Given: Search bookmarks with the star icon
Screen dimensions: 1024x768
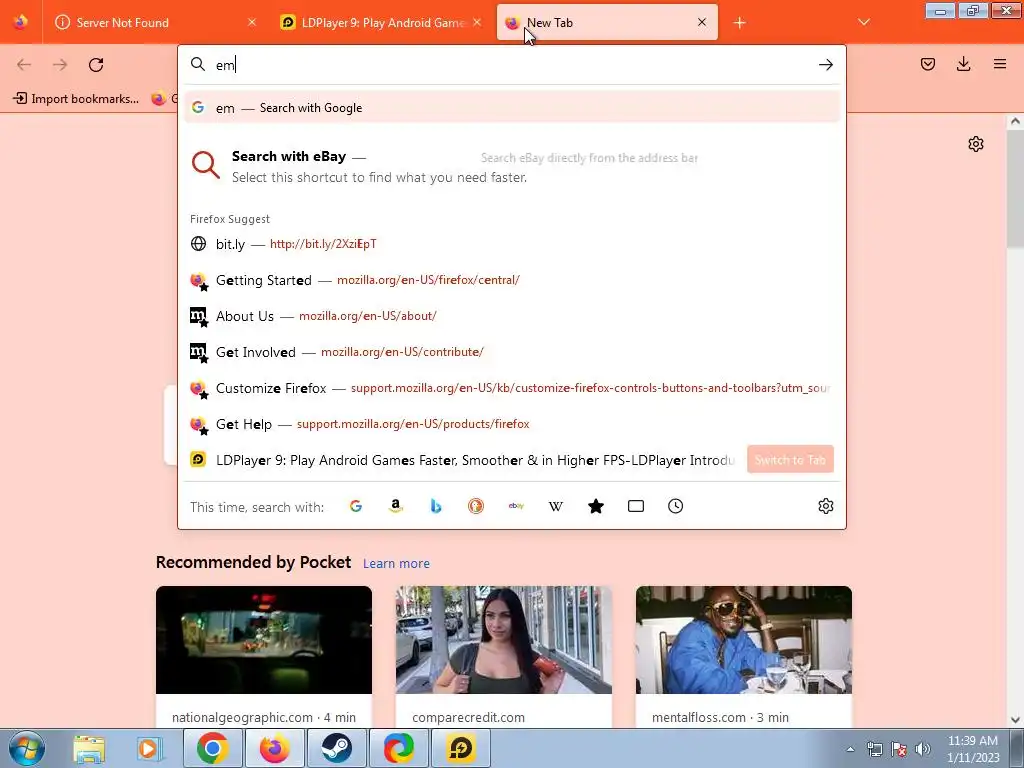Looking at the screenshot, I should pyautogui.click(x=596, y=506).
